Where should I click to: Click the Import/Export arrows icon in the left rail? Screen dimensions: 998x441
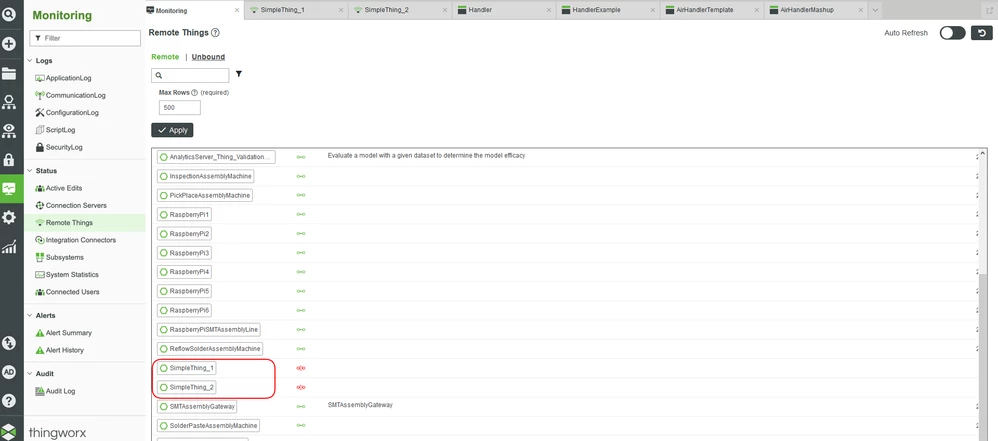(9, 344)
